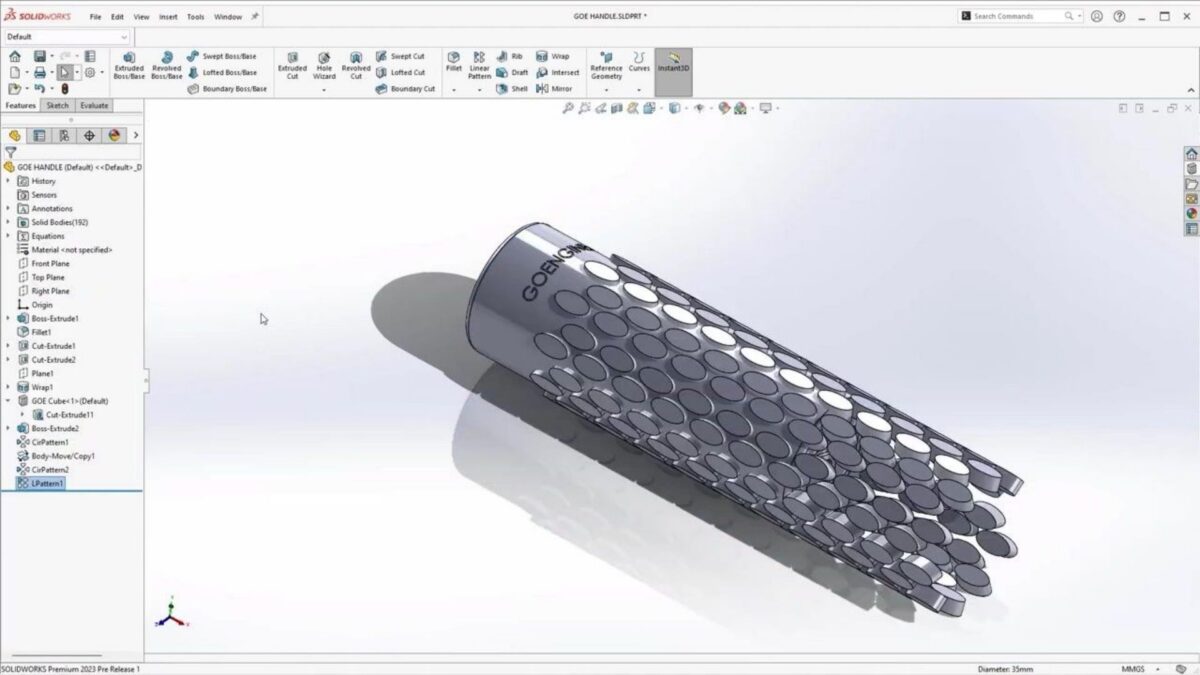Image resolution: width=1200 pixels, height=675 pixels.
Task: Open the Linear Pattern dropdown arrow
Action: (x=480, y=90)
